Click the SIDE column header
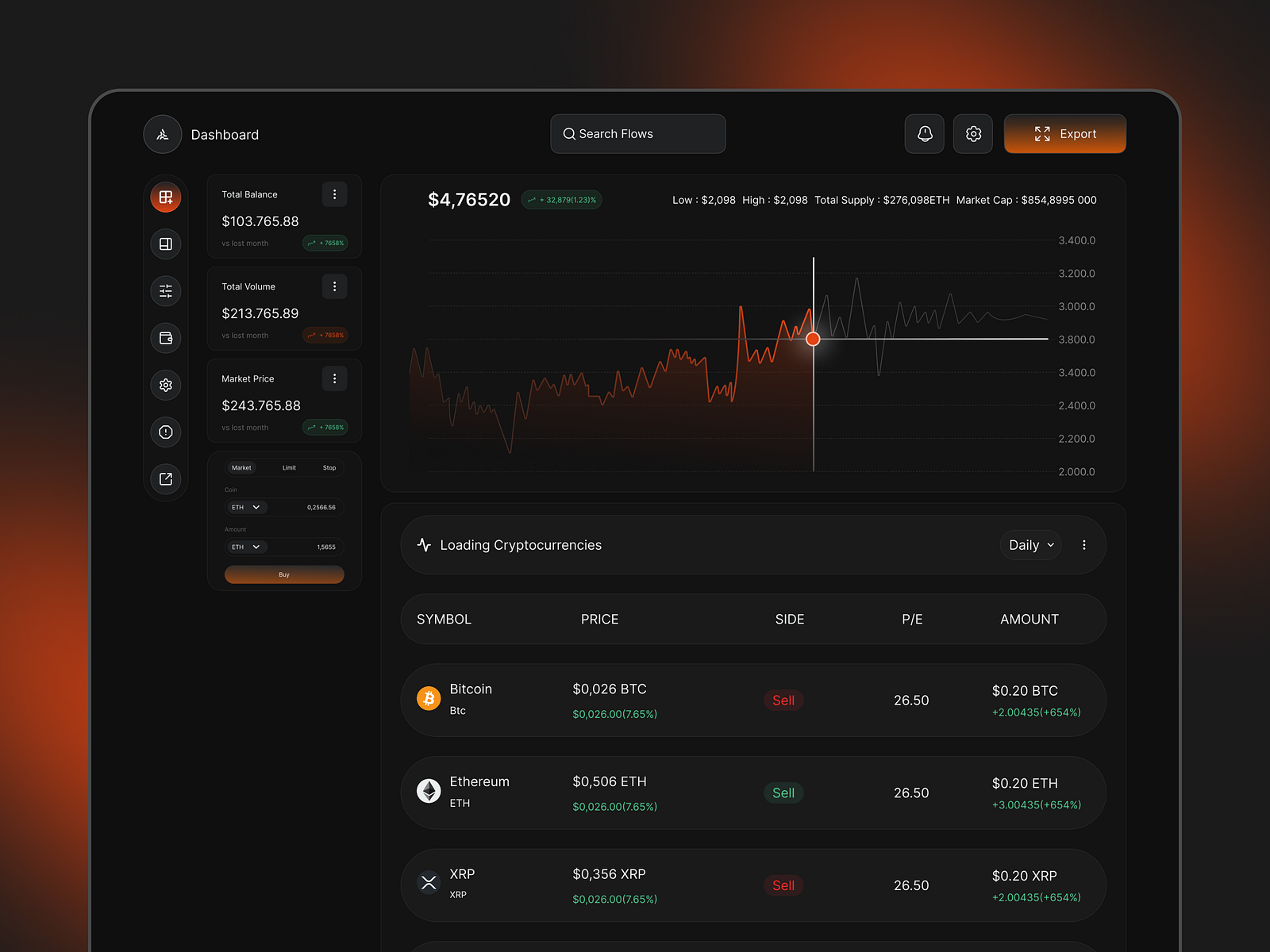 [790, 619]
